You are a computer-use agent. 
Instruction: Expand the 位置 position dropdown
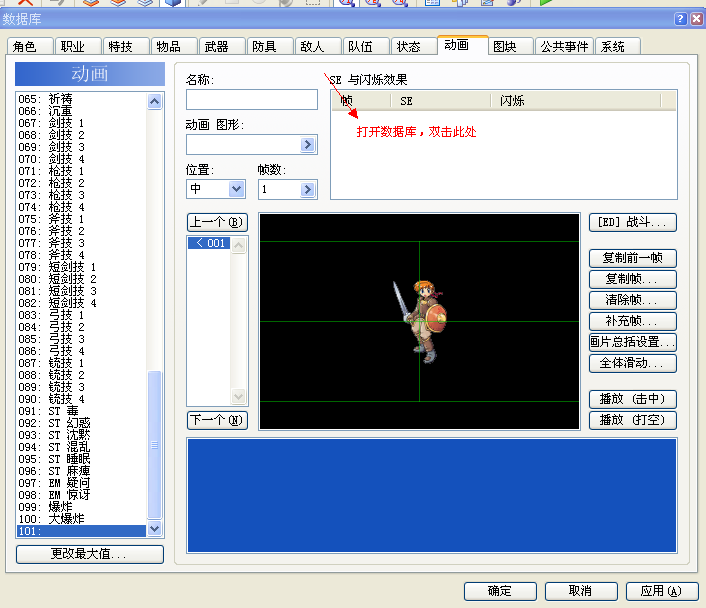[x=237, y=189]
